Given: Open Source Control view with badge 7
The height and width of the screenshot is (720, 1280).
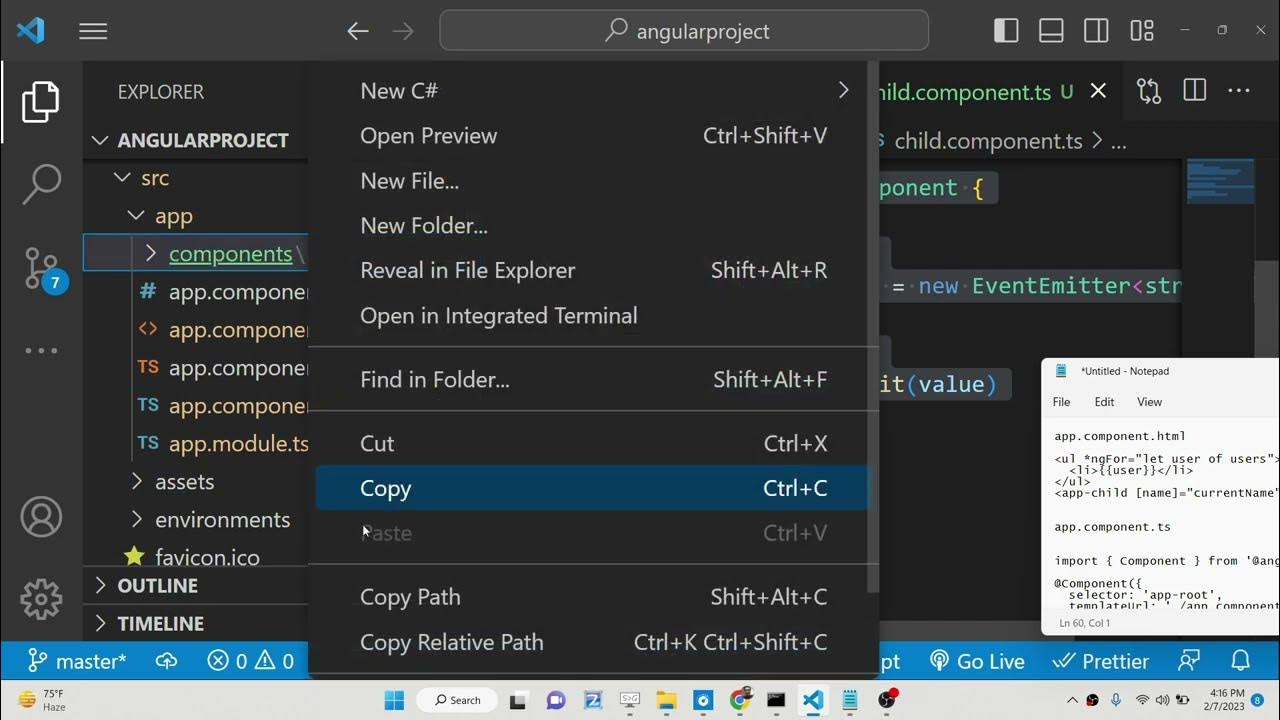Looking at the screenshot, I should (41, 267).
